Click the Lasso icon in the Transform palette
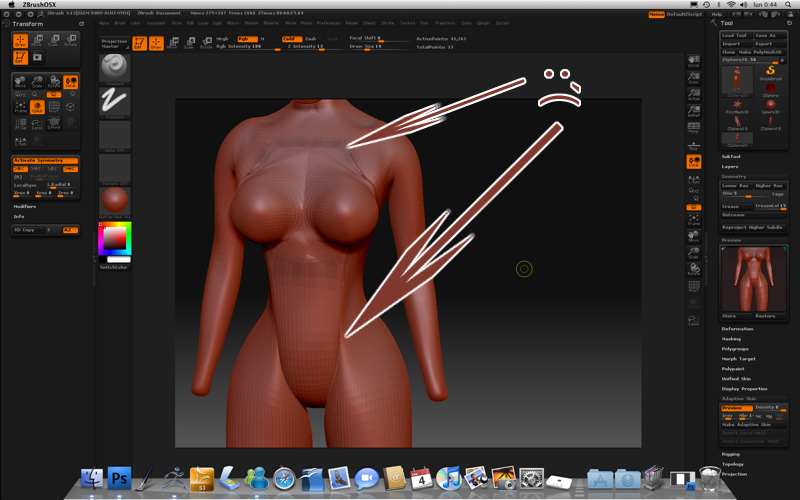 37,123
